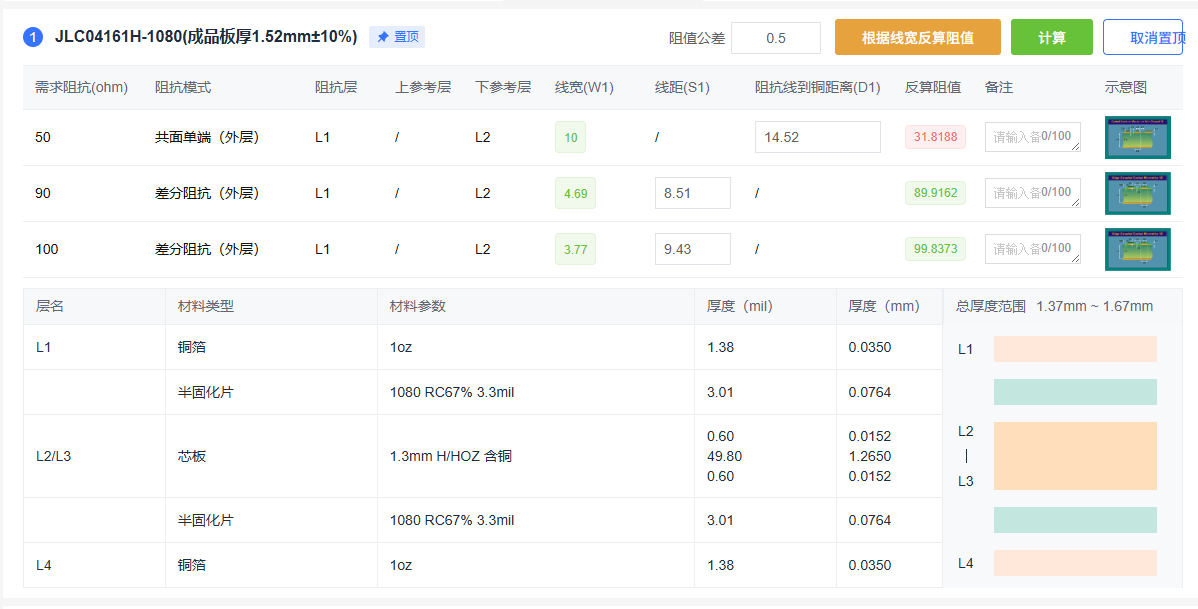Click remark textarea in 100 ohm row
1198x609 pixels.
pyautogui.click(x=1032, y=249)
